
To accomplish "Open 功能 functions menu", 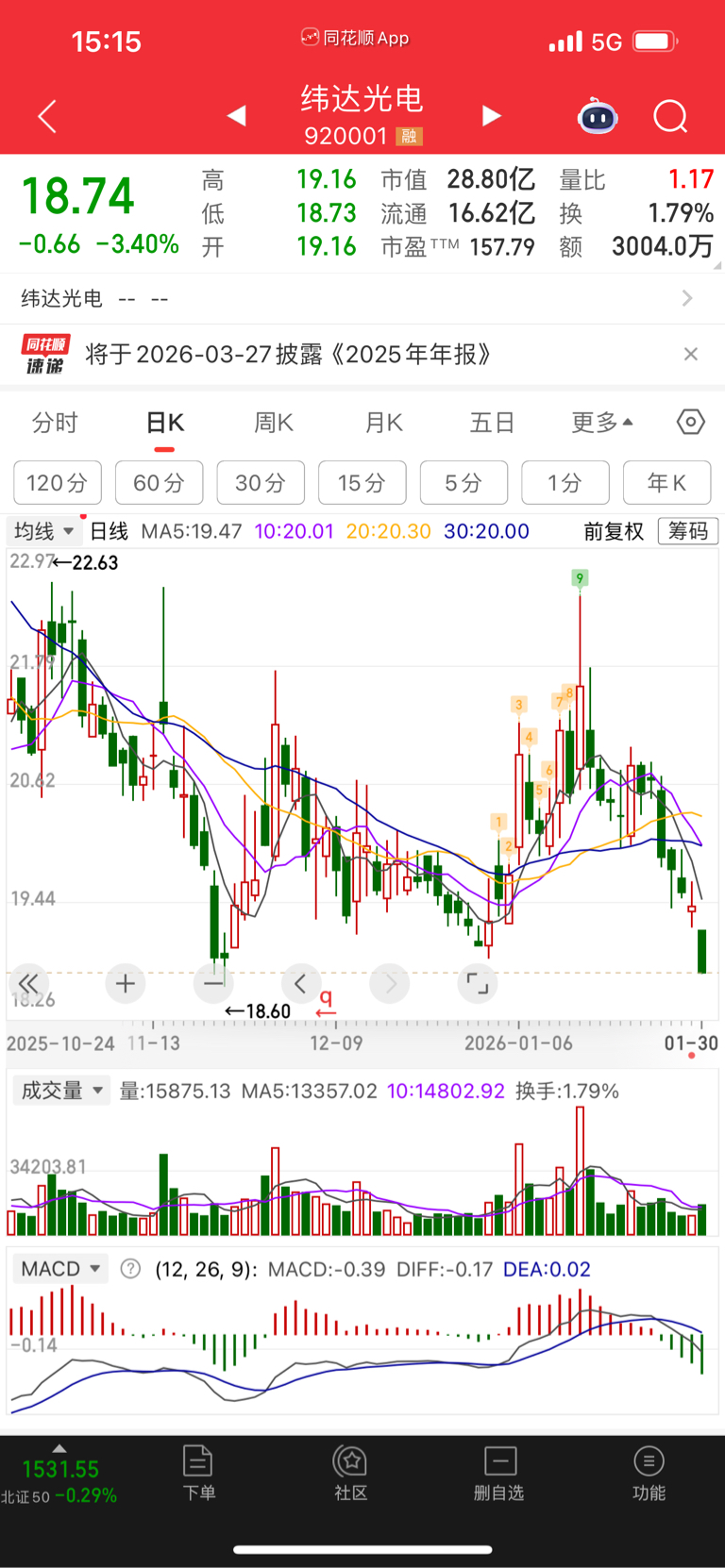I will pos(649,1473).
